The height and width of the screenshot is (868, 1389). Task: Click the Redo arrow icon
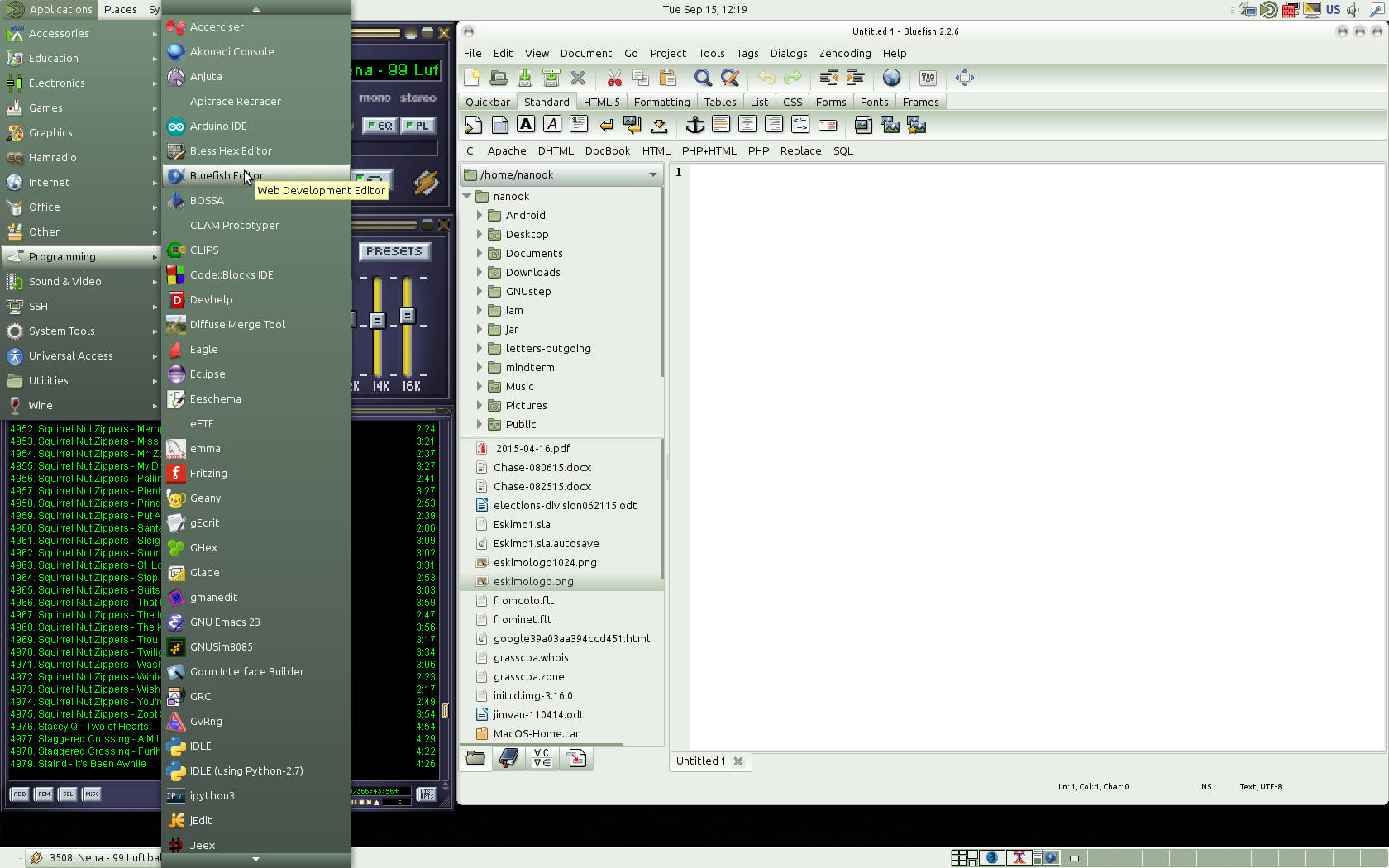click(793, 78)
